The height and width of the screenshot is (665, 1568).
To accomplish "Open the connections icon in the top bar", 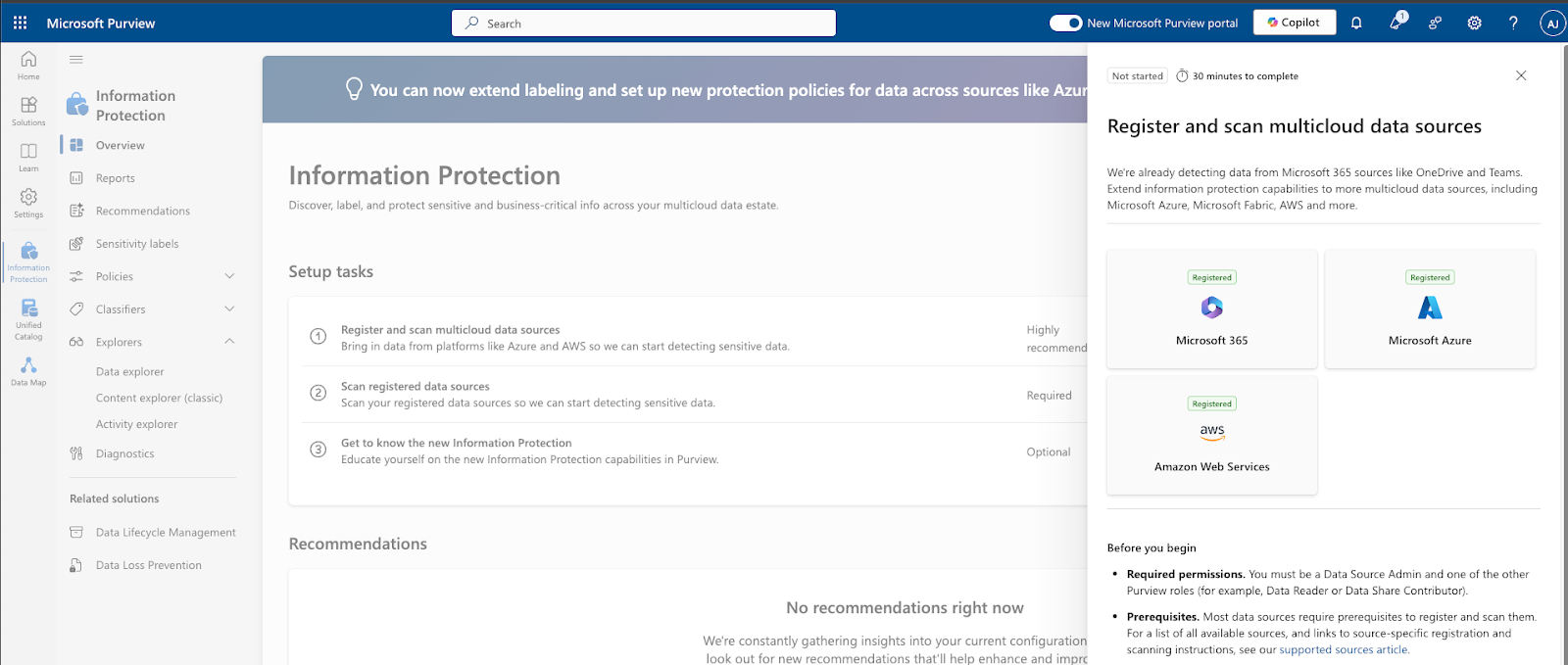I will 1435,23.
